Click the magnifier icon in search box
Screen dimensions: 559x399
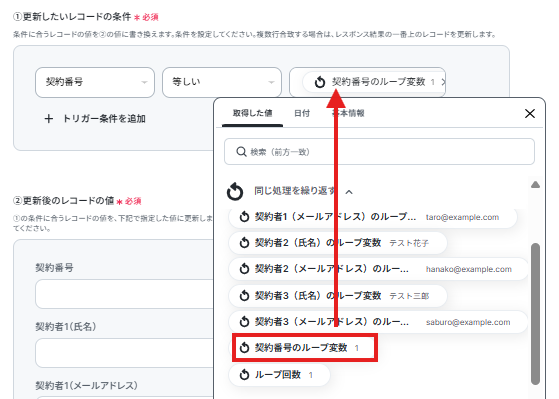tap(241, 152)
